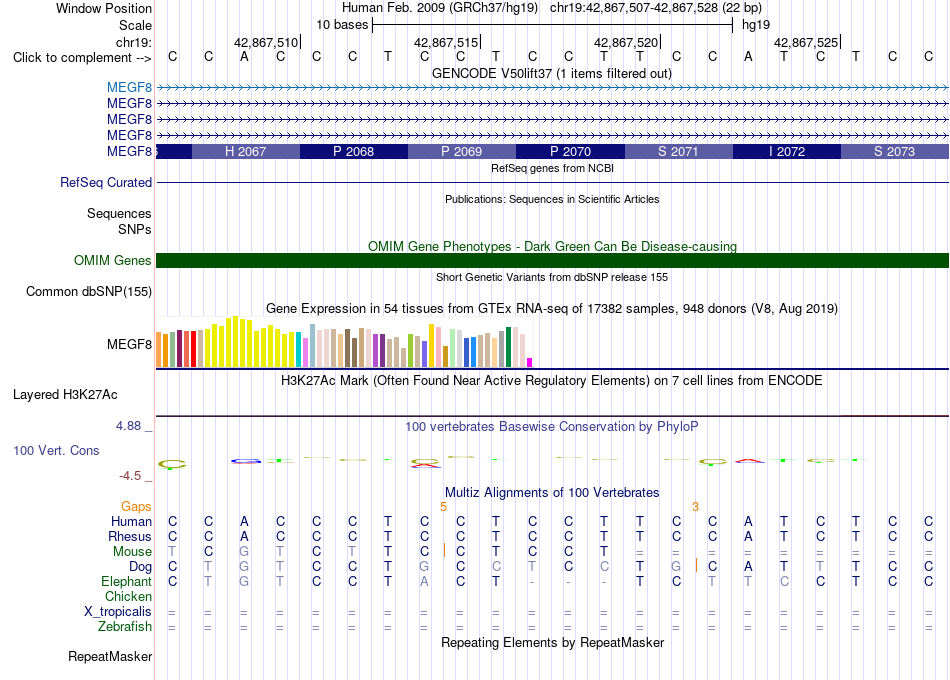
Task: Click 'RefSeq genes from NCBI' title
Action: click(553, 168)
